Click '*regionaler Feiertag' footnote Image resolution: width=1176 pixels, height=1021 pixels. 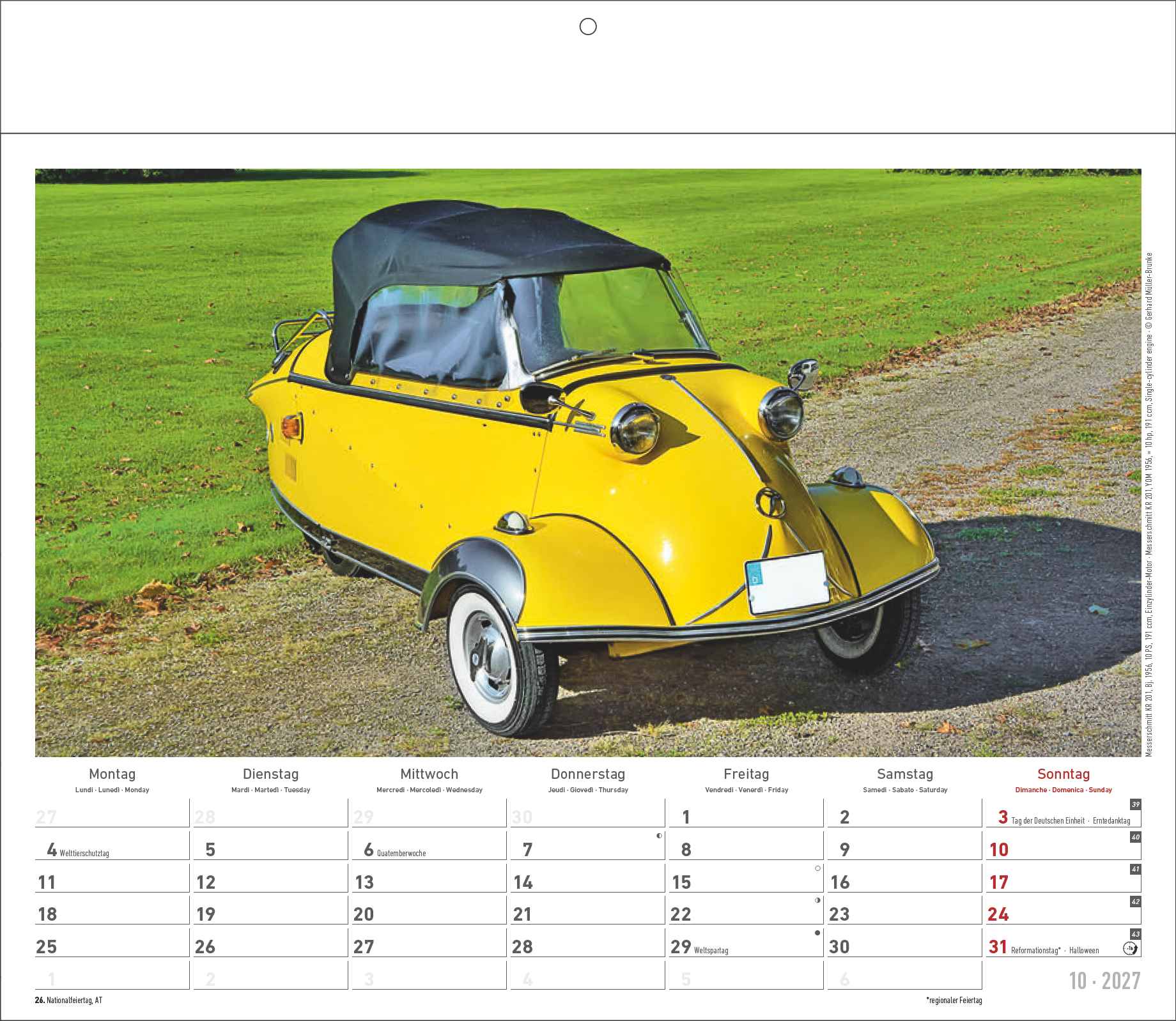(953, 1001)
